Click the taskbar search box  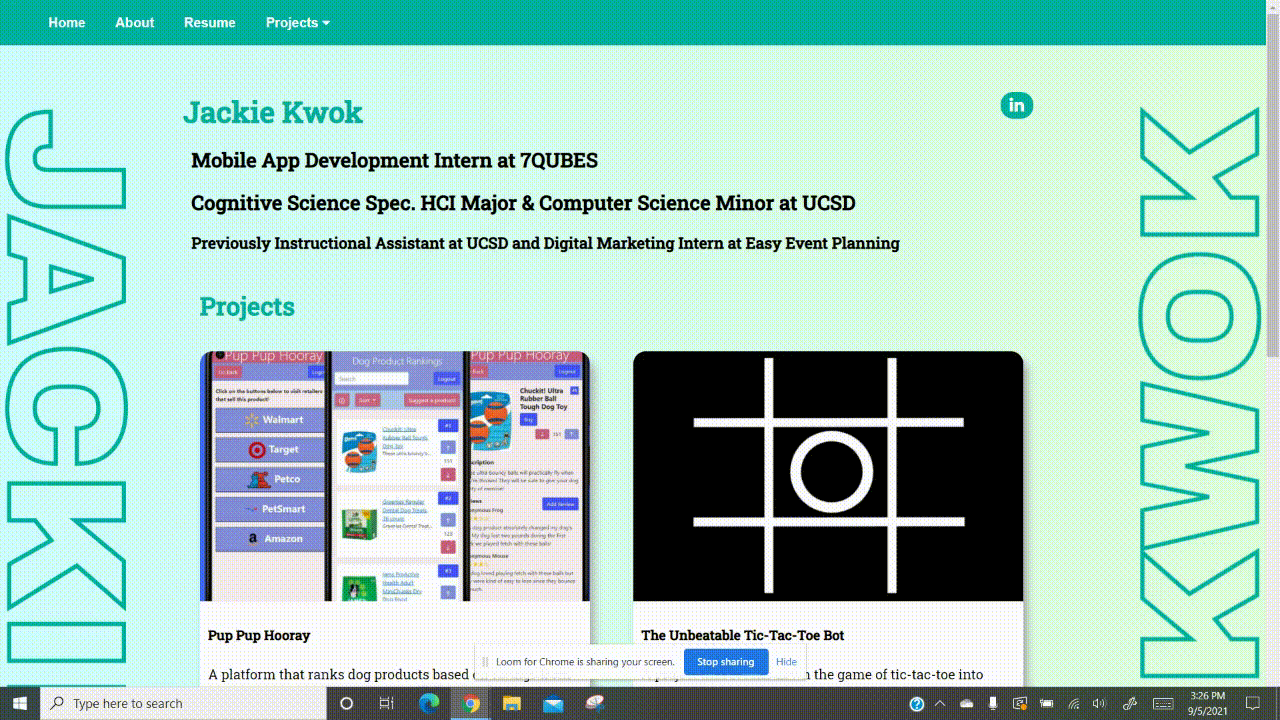tap(182, 703)
